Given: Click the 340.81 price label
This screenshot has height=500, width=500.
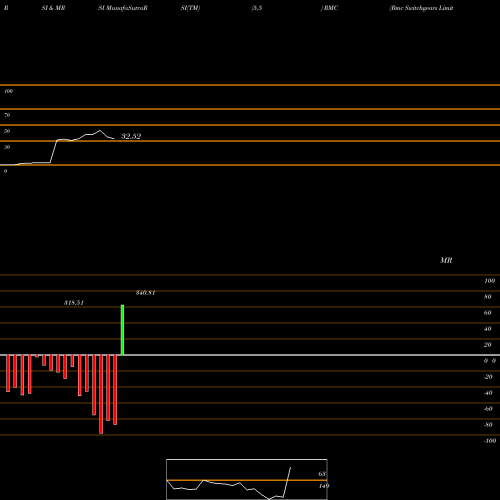Looking at the screenshot, I should coord(145,293).
